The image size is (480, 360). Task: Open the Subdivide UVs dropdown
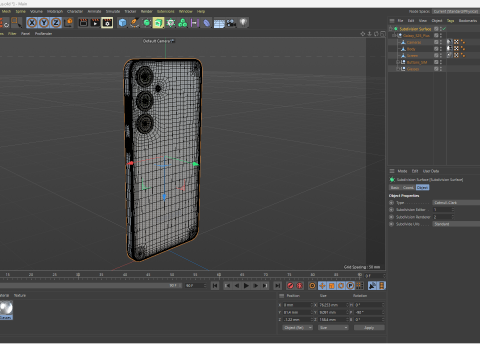(x=456, y=224)
